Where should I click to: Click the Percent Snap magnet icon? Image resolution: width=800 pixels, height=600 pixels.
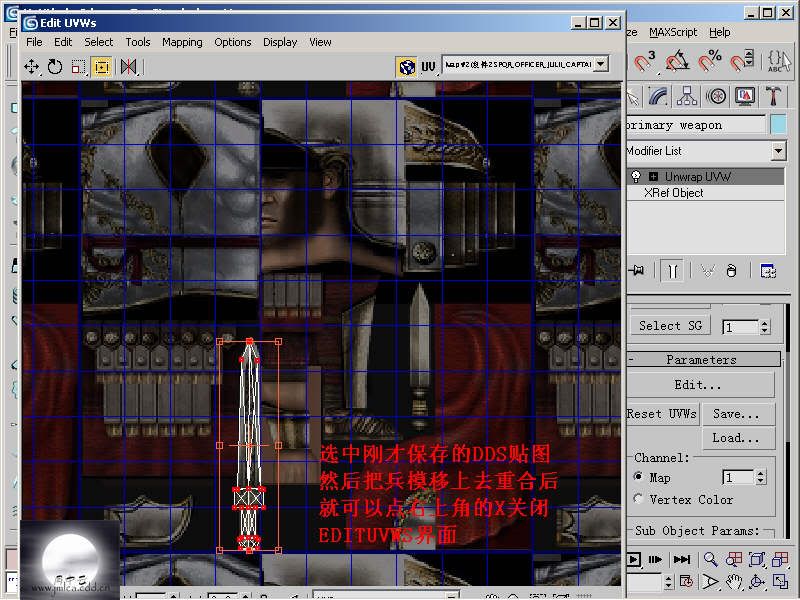(710, 62)
